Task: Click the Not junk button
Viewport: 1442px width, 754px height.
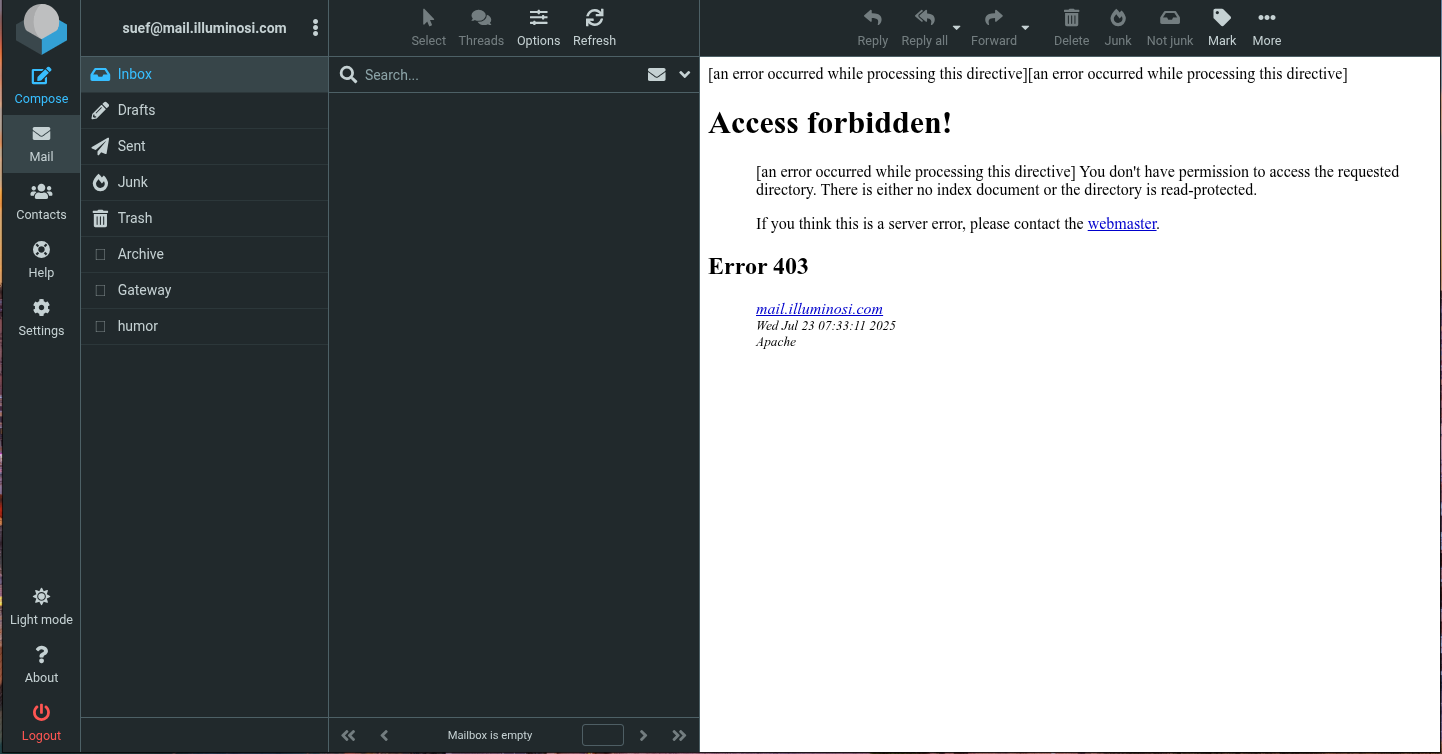Action: [x=1170, y=28]
